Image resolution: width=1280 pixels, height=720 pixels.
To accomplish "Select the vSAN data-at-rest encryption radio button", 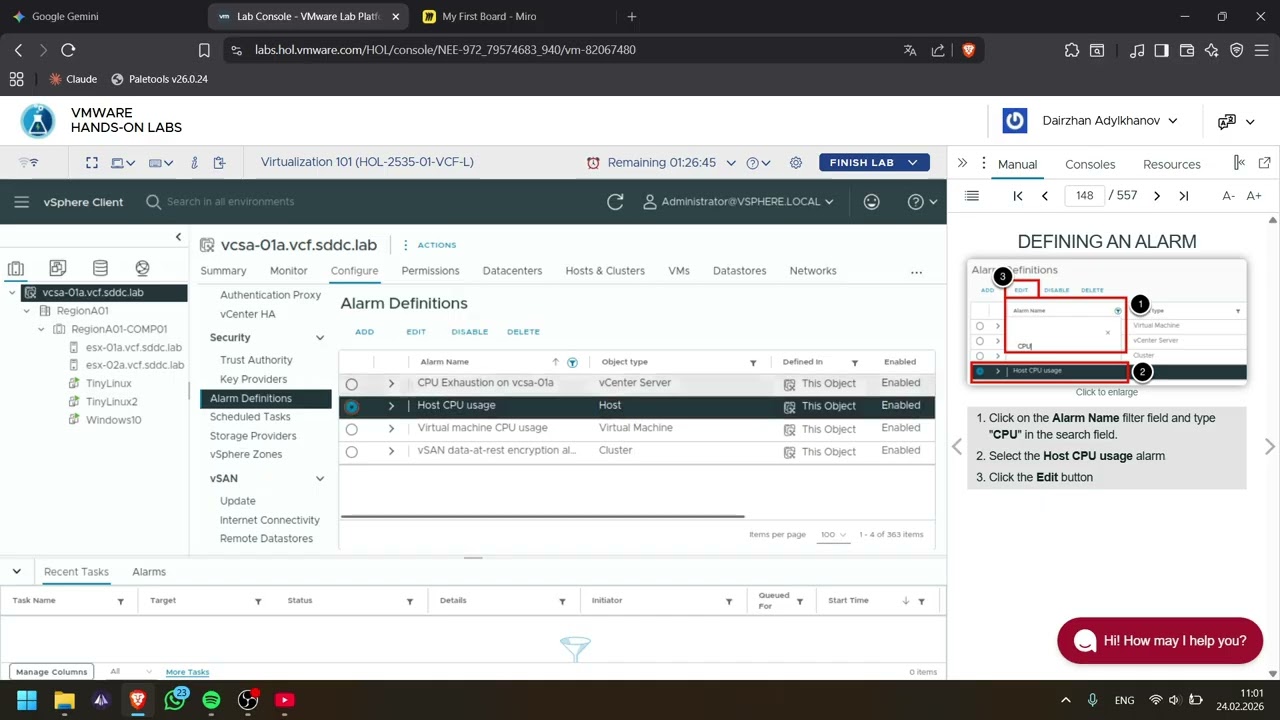I will [x=351, y=452].
